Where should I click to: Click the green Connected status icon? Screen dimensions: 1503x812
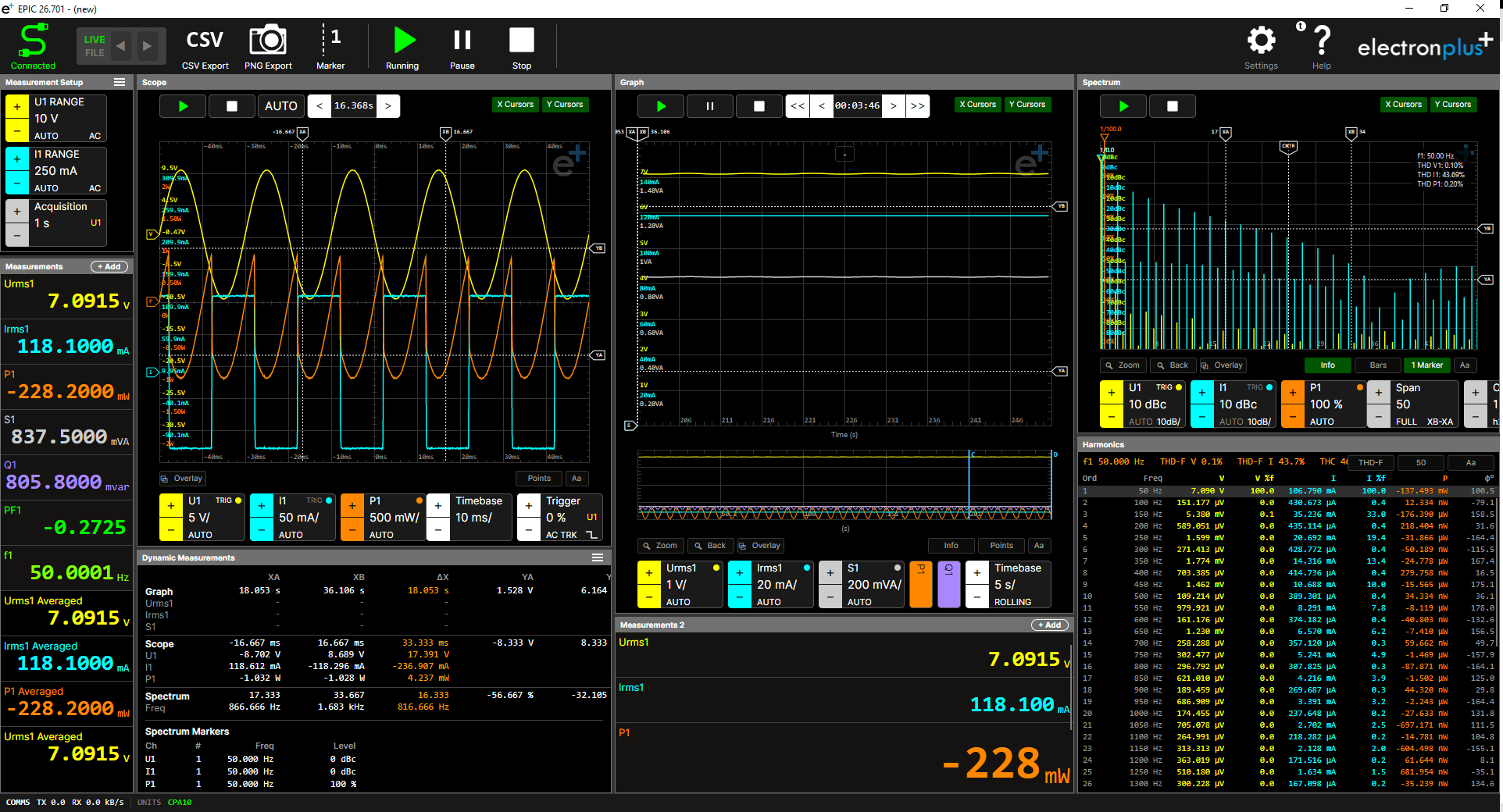click(x=34, y=41)
